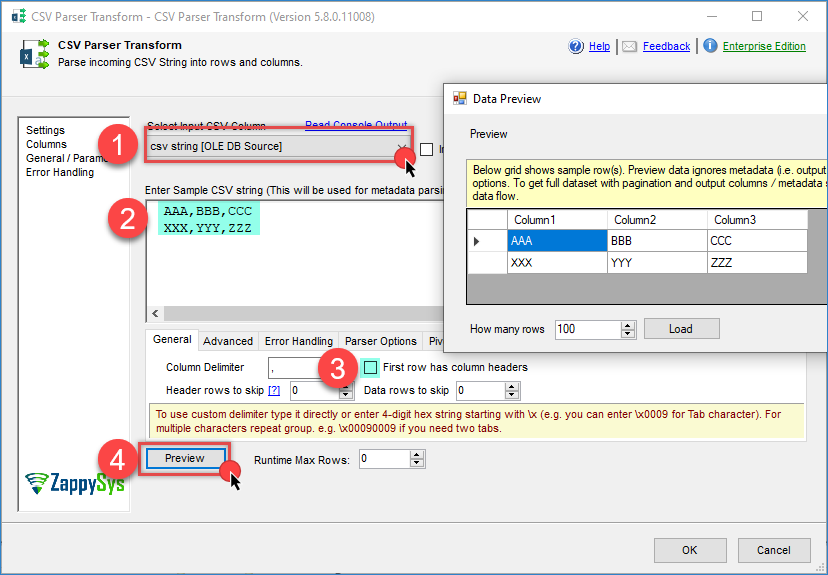Click the CSV Parser Transform header icon

(31, 54)
